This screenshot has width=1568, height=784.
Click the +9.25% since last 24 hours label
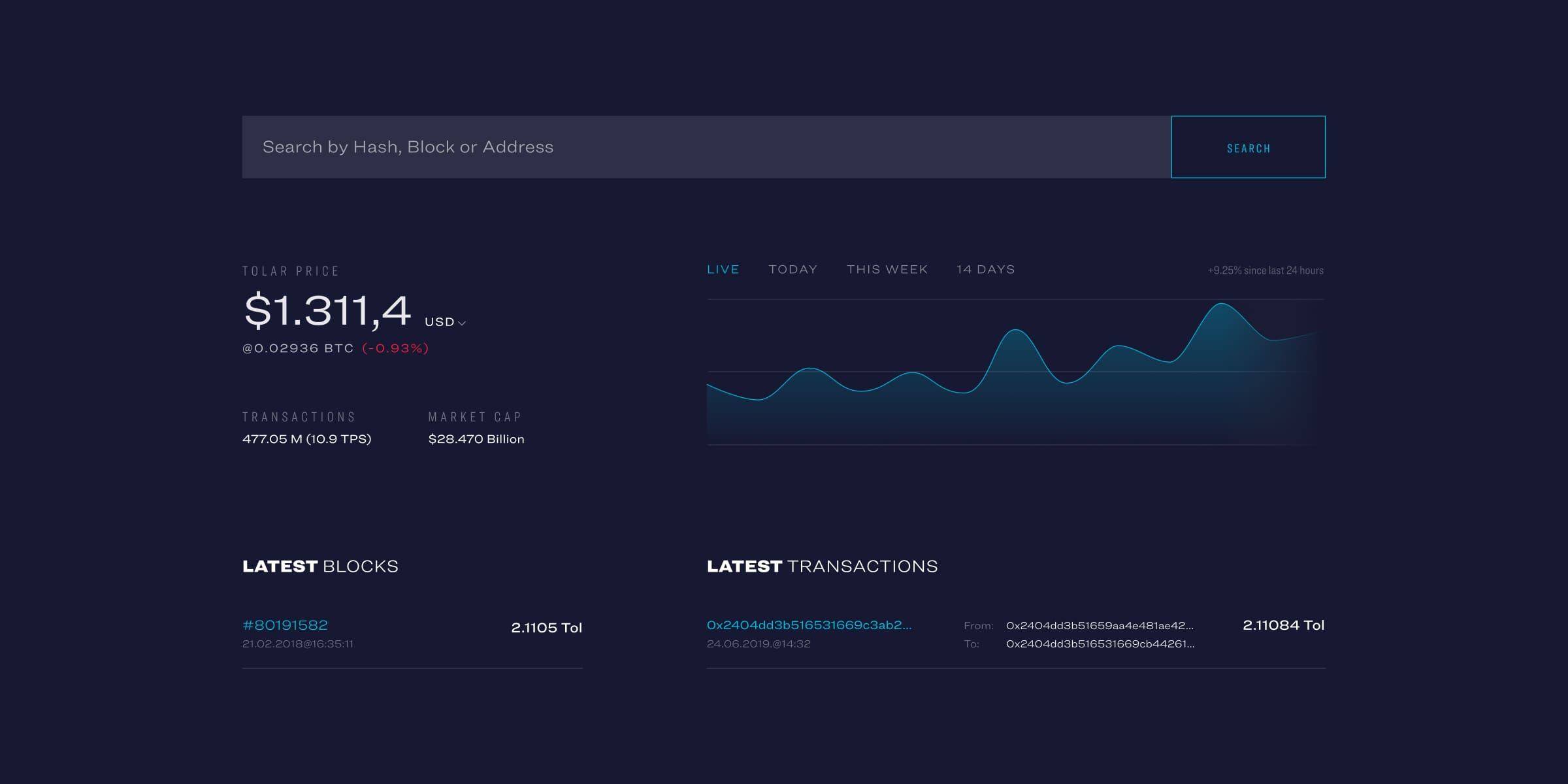pyautogui.click(x=1265, y=270)
